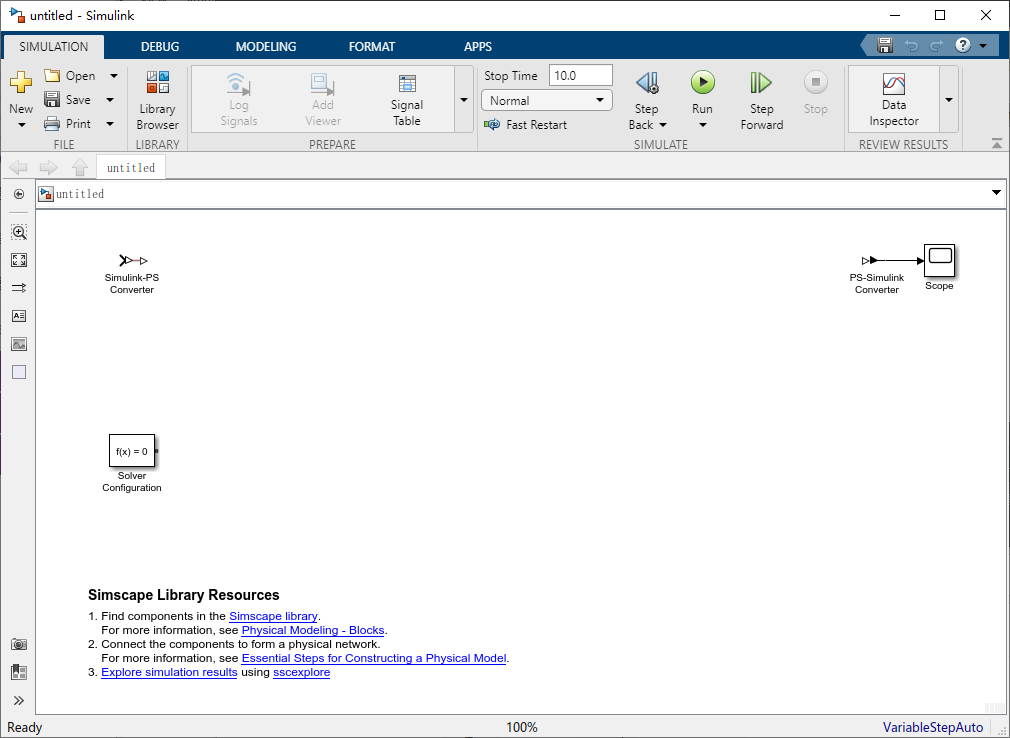Print the model via Print icon

pos(52,123)
